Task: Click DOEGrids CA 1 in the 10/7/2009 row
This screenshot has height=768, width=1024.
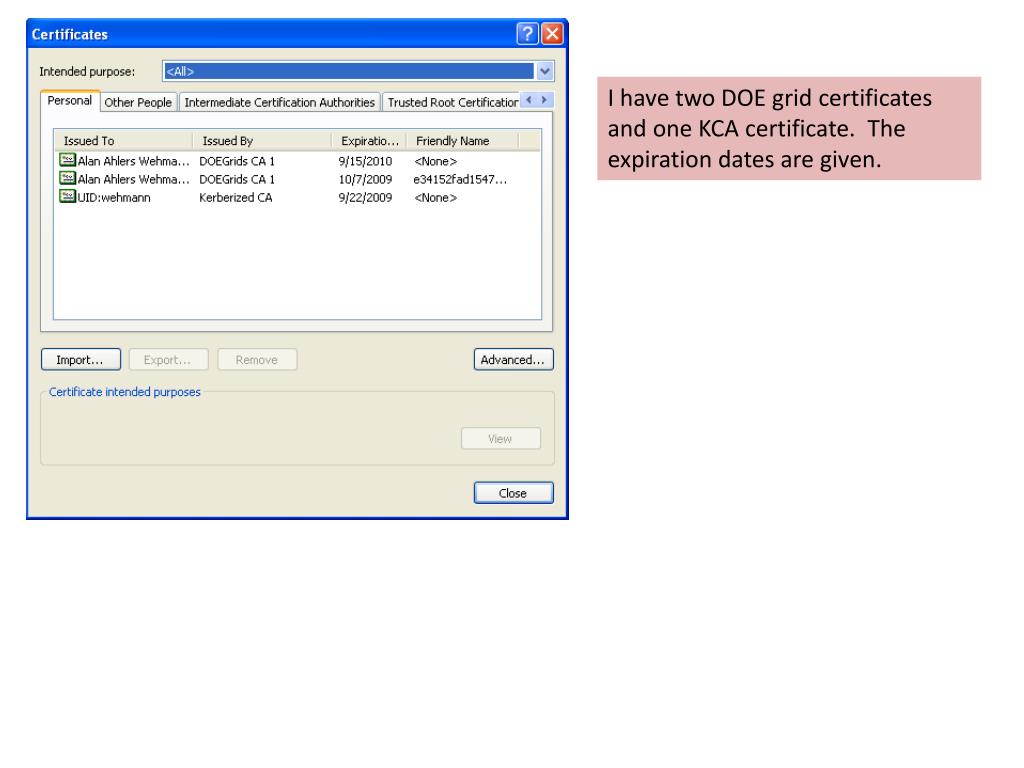Action: [x=237, y=180]
